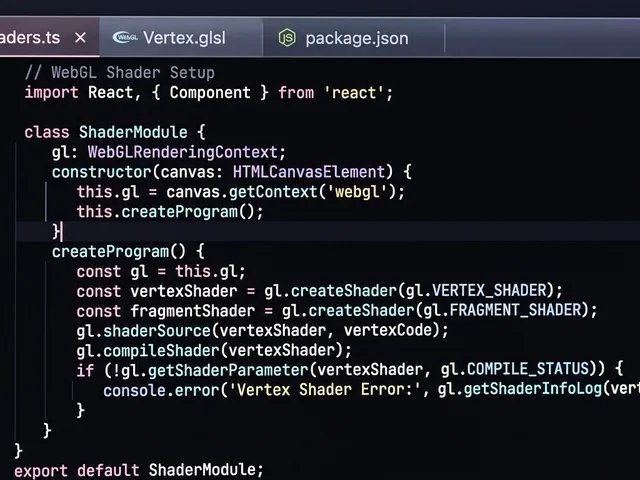Click 'getShaderInfoLog' method call
This screenshot has height=480, width=640.
[532, 389]
